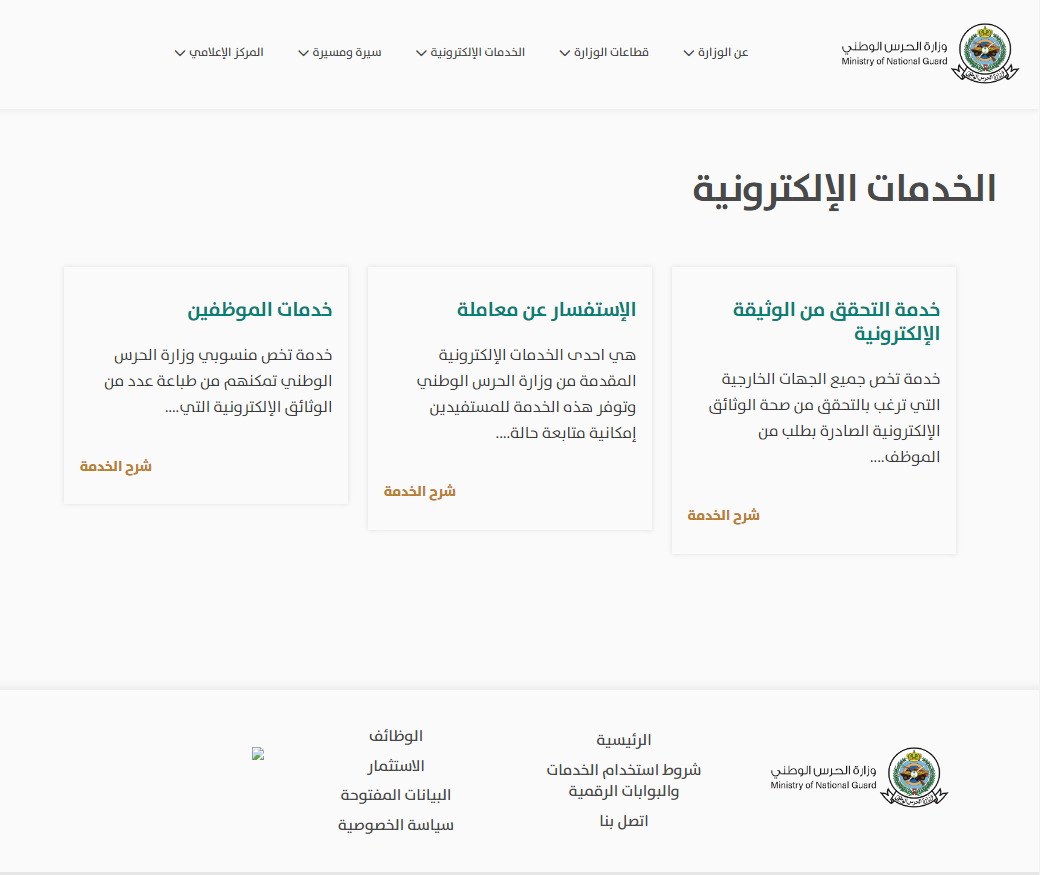Expand the سيرة ومسيرة menu chevron
Screen dimensions: 1040x875
303,53
